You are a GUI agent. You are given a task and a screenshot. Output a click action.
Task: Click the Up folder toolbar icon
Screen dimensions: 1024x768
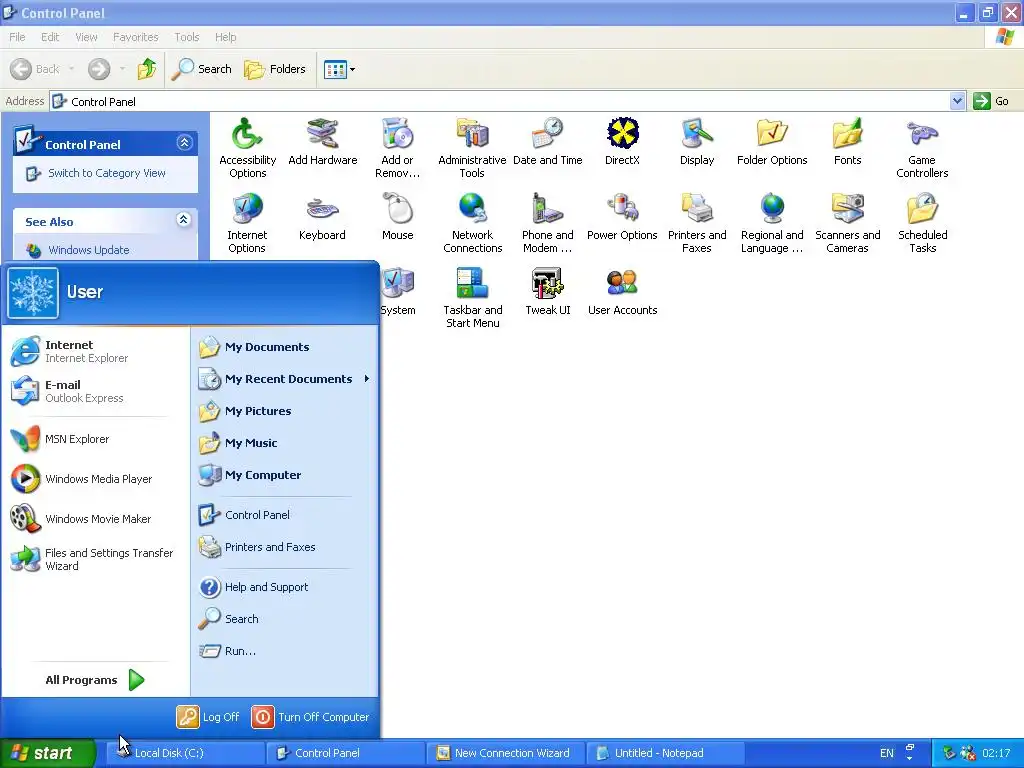(x=147, y=69)
